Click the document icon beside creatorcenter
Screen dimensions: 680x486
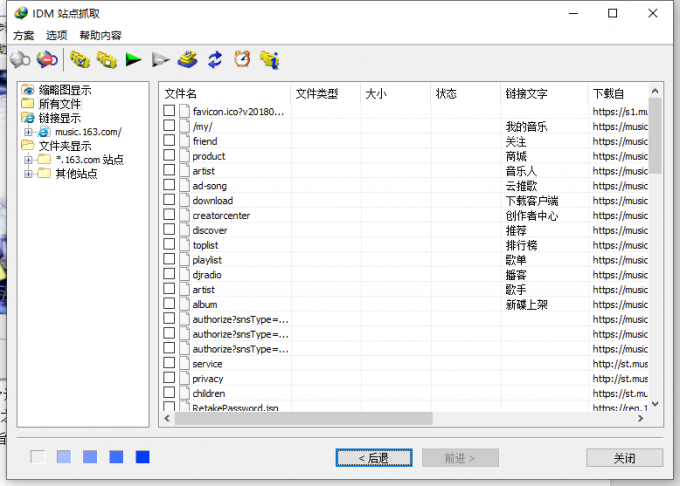(x=185, y=215)
